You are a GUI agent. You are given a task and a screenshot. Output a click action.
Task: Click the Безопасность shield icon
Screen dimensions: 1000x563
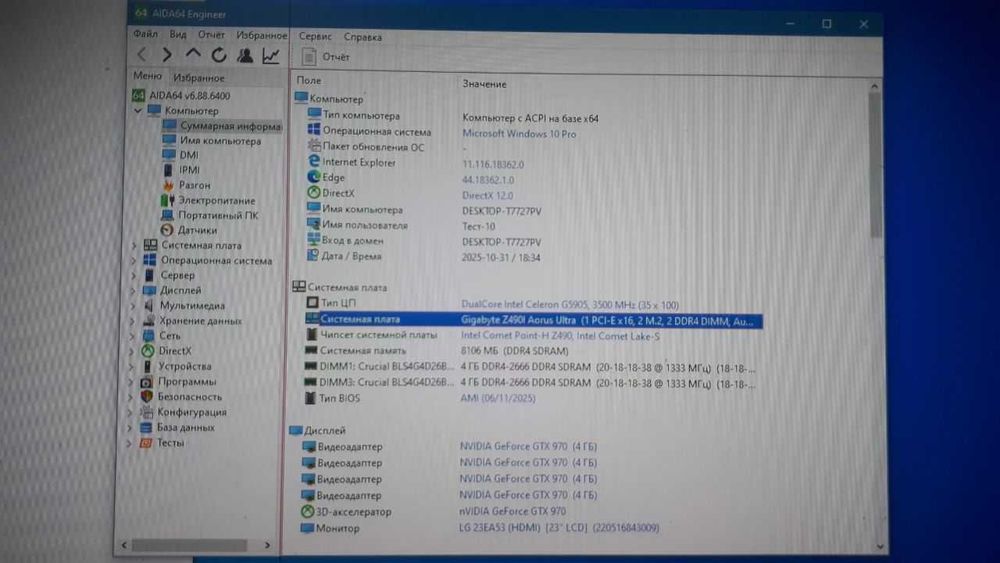(147, 397)
